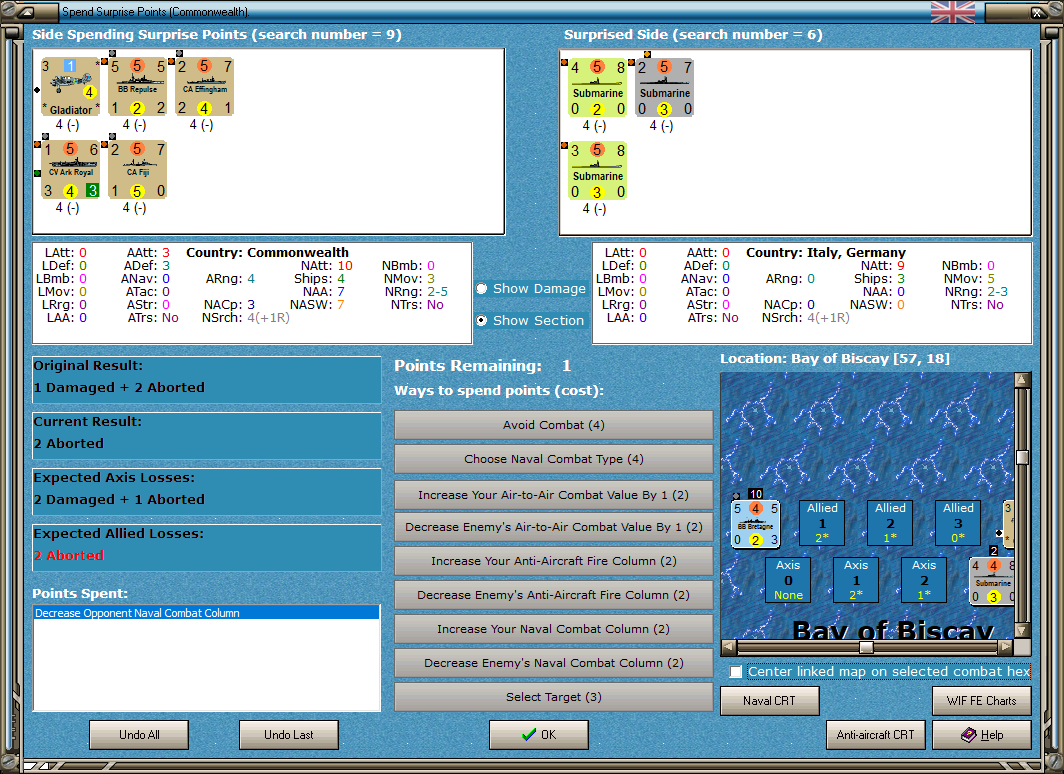The height and width of the screenshot is (774, 1064).
Task: Click Choose Naval Combat Type (4)
Action: point(554,459)
